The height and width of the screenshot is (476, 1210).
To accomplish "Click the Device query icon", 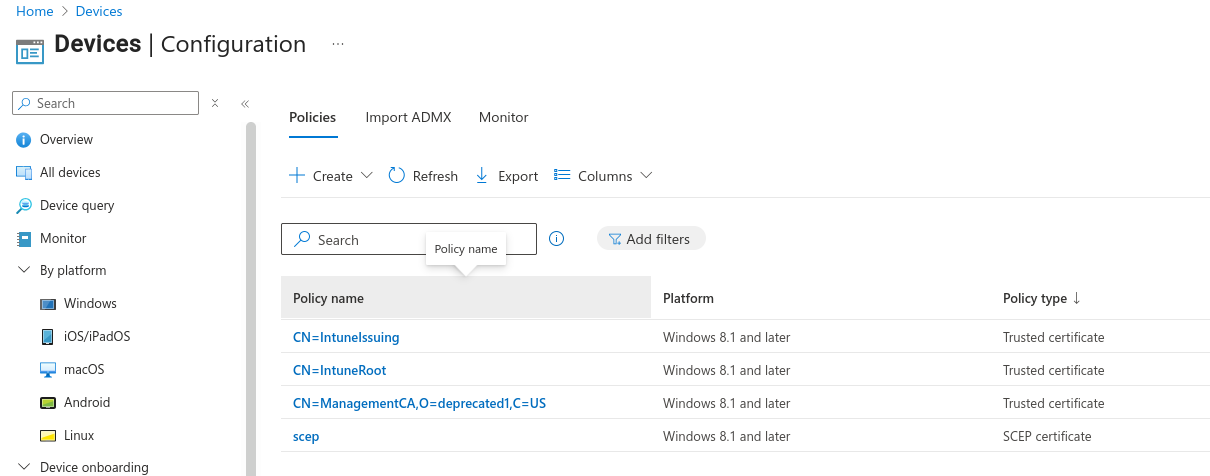I will pyautogui.click(x=24, y=206).
